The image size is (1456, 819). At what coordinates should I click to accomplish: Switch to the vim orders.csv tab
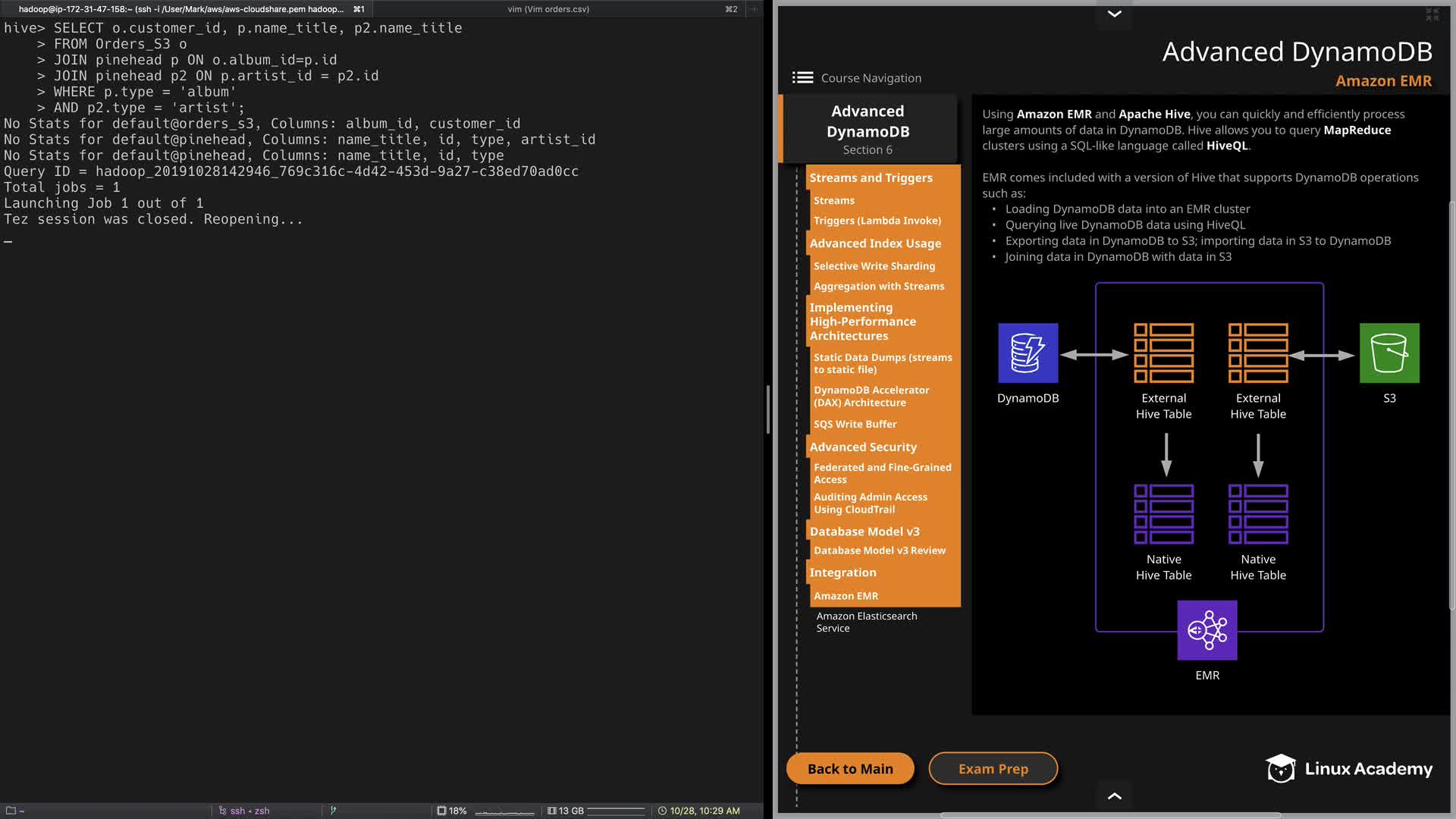click(548, 9)
